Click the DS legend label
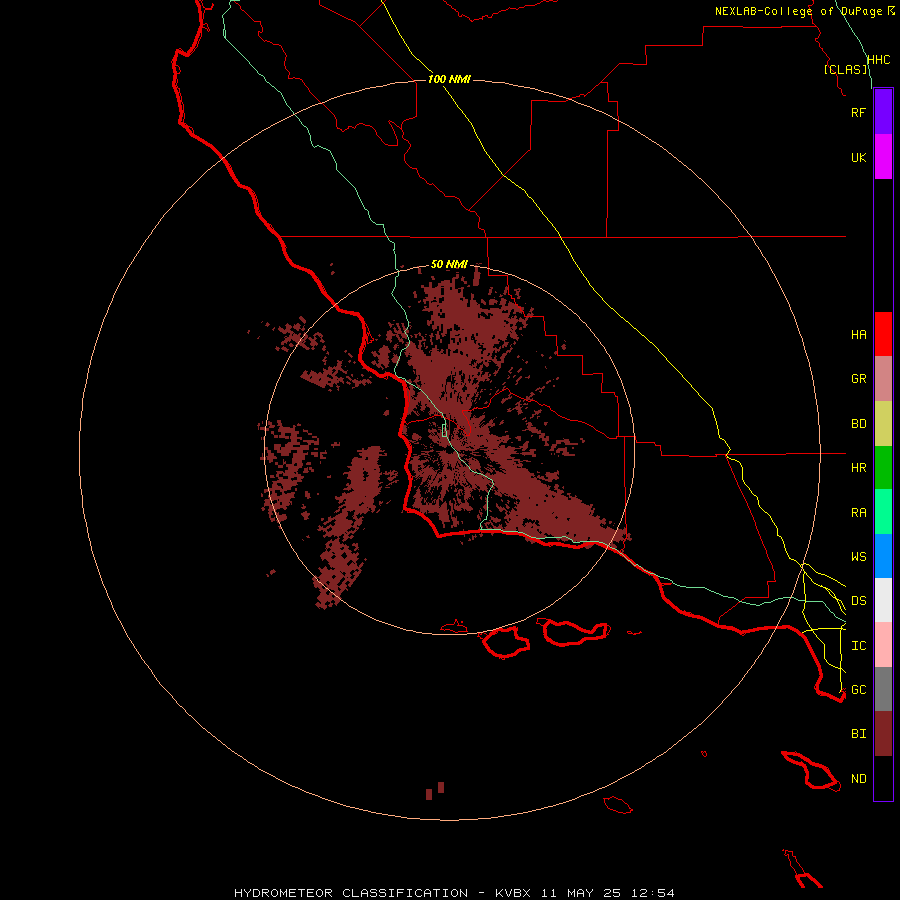 858,601
